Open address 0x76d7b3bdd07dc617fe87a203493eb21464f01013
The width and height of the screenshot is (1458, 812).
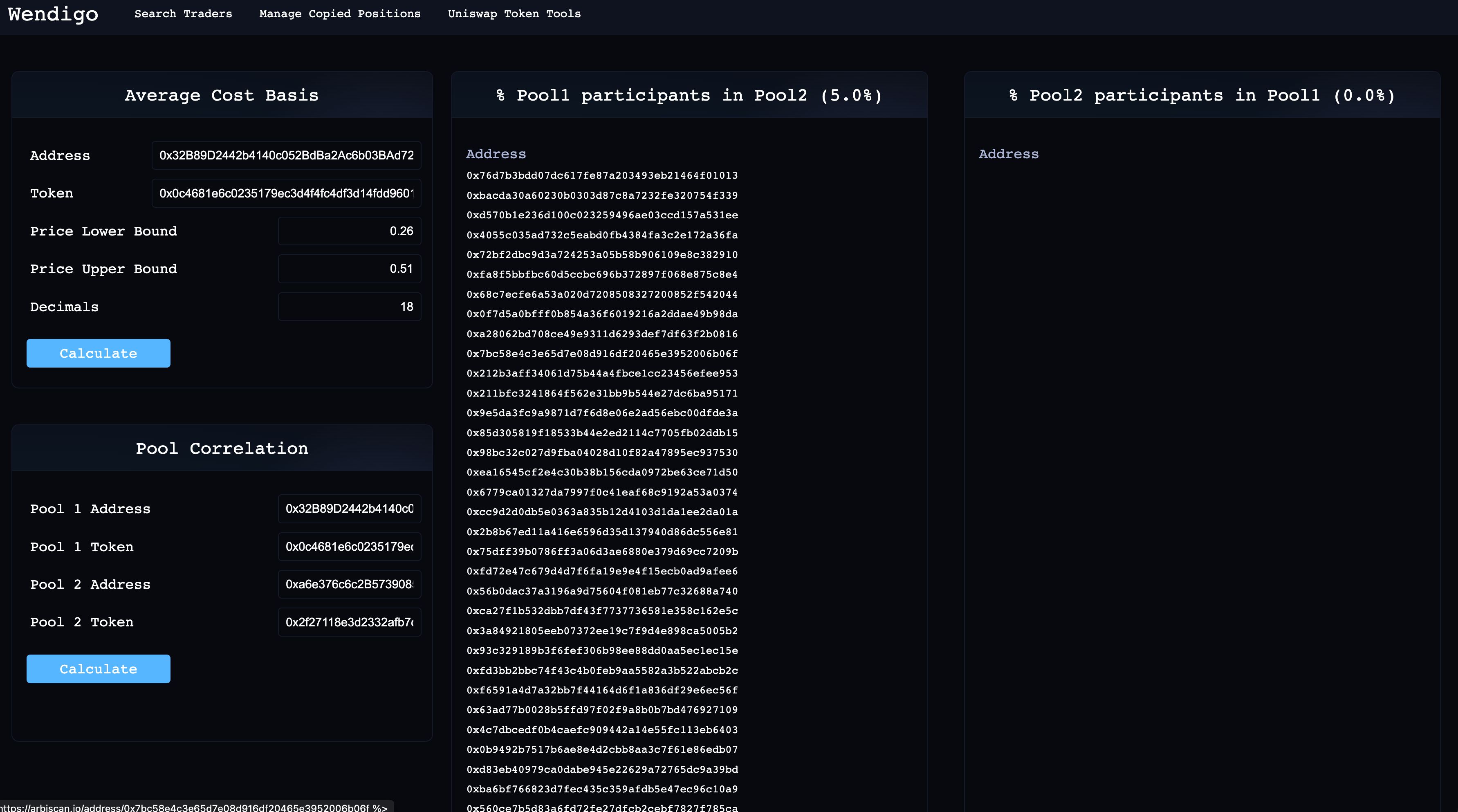pos(602,175)
